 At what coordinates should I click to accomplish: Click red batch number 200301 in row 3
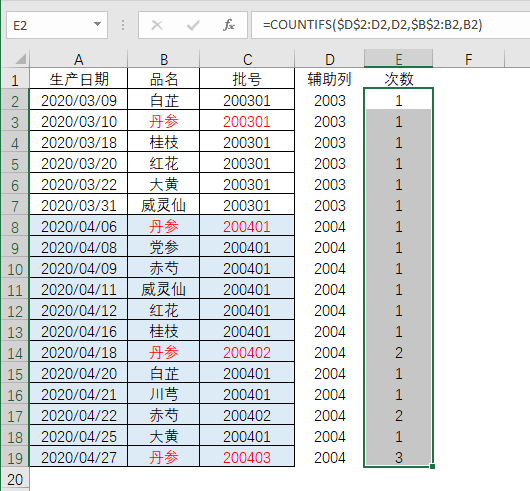tap(247, 121)
